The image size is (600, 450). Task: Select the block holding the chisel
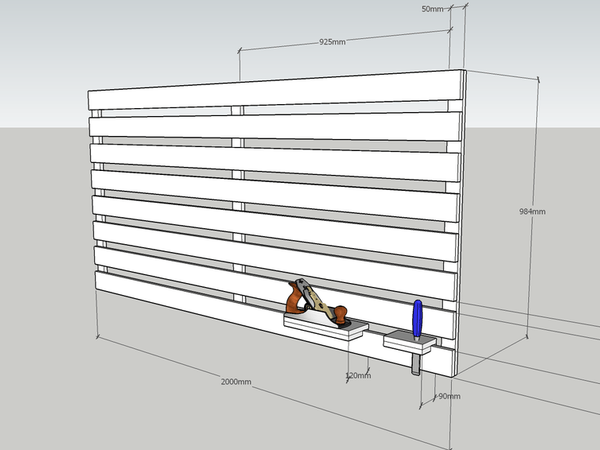[x=408, y=343]
